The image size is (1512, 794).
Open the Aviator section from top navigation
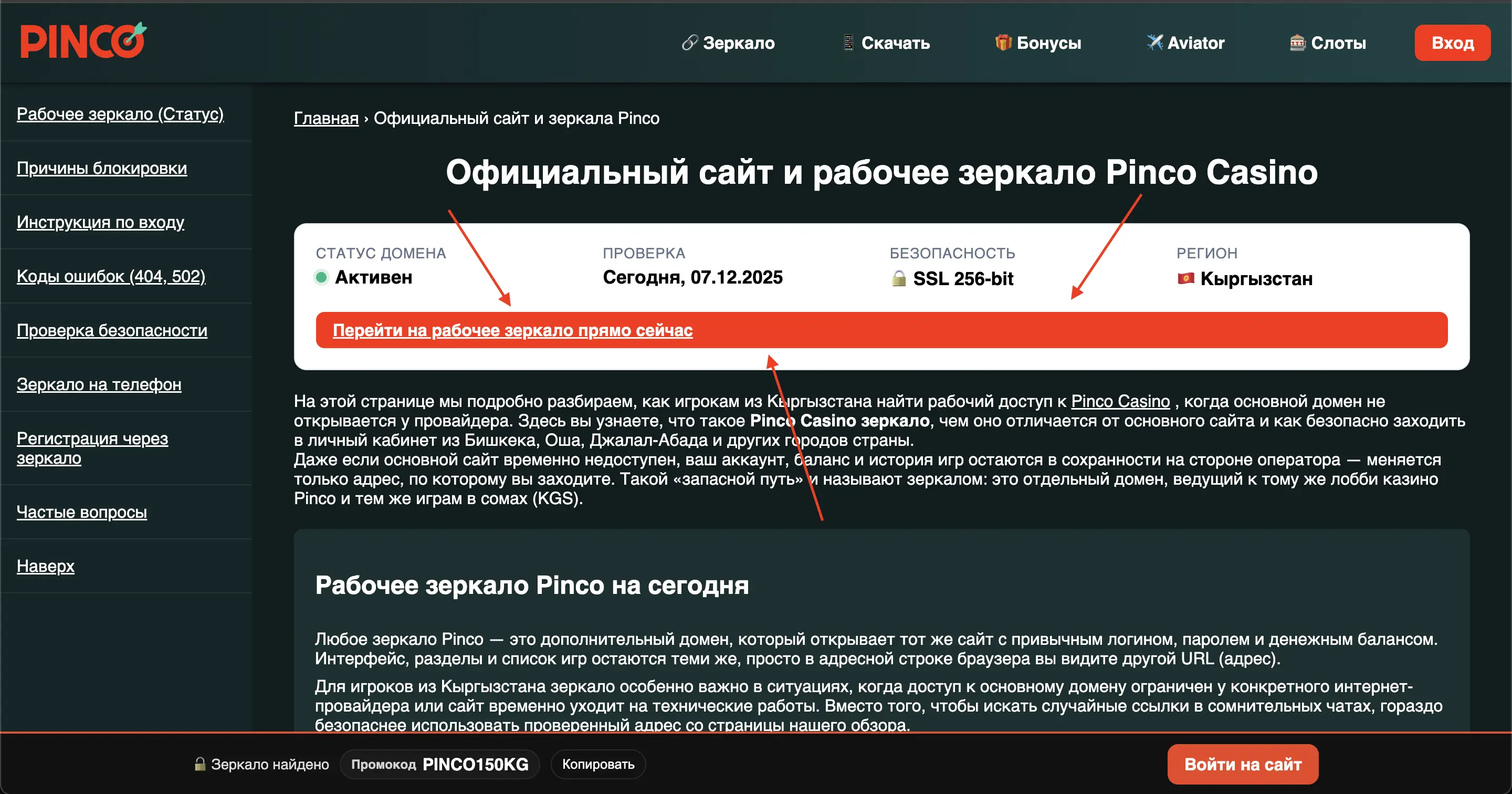[1195, 43]
